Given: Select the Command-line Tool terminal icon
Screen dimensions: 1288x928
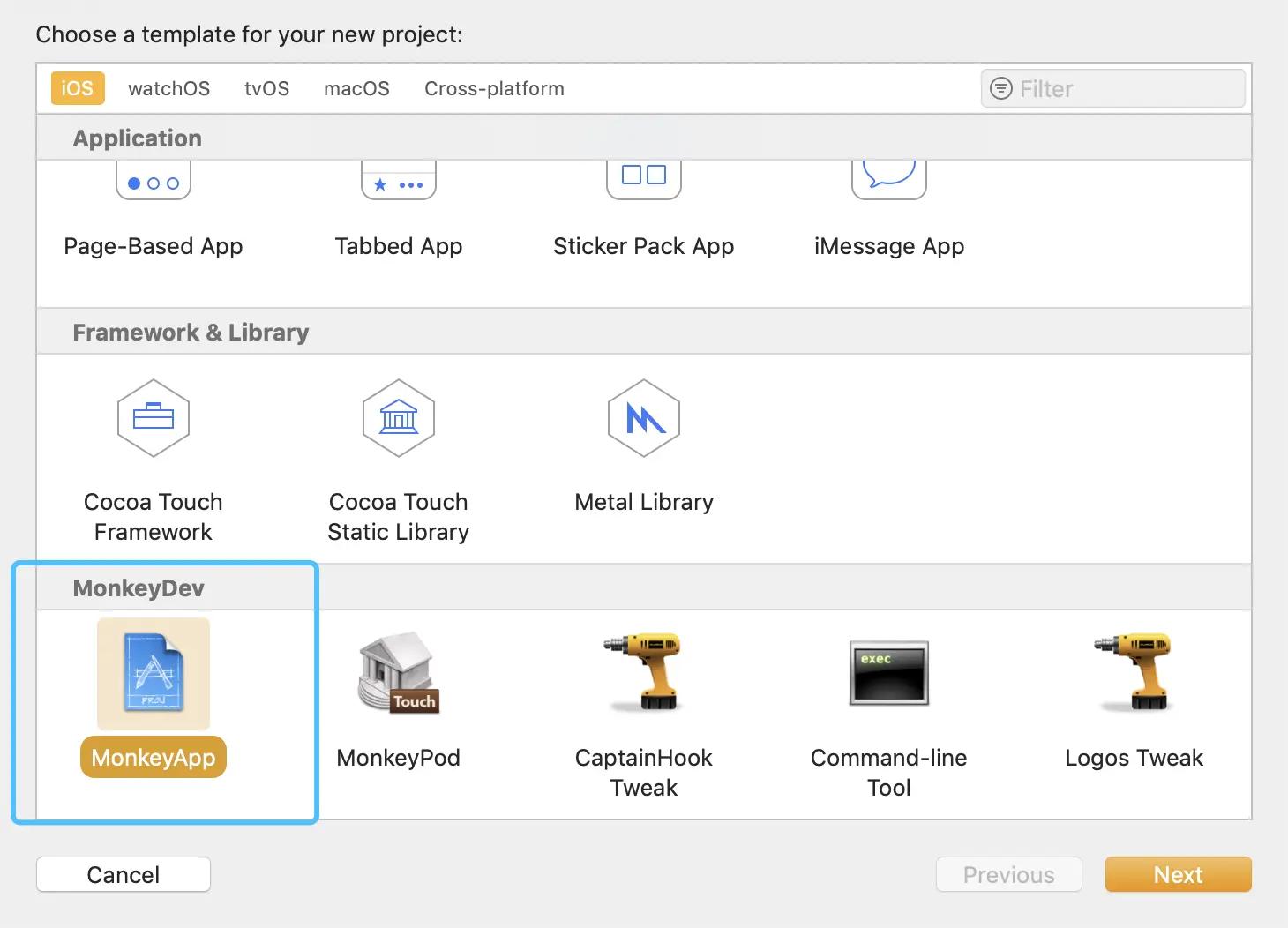Looking at the screenshot, I should tap(888, 673).
